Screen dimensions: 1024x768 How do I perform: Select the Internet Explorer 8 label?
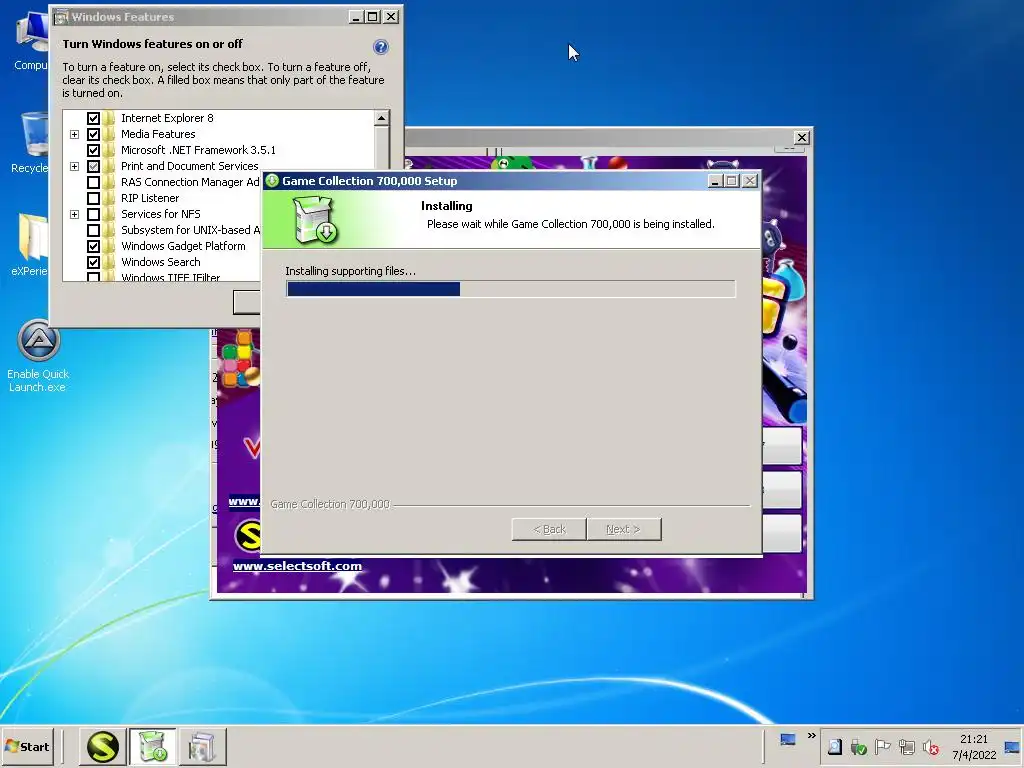[x=167, y=118]
